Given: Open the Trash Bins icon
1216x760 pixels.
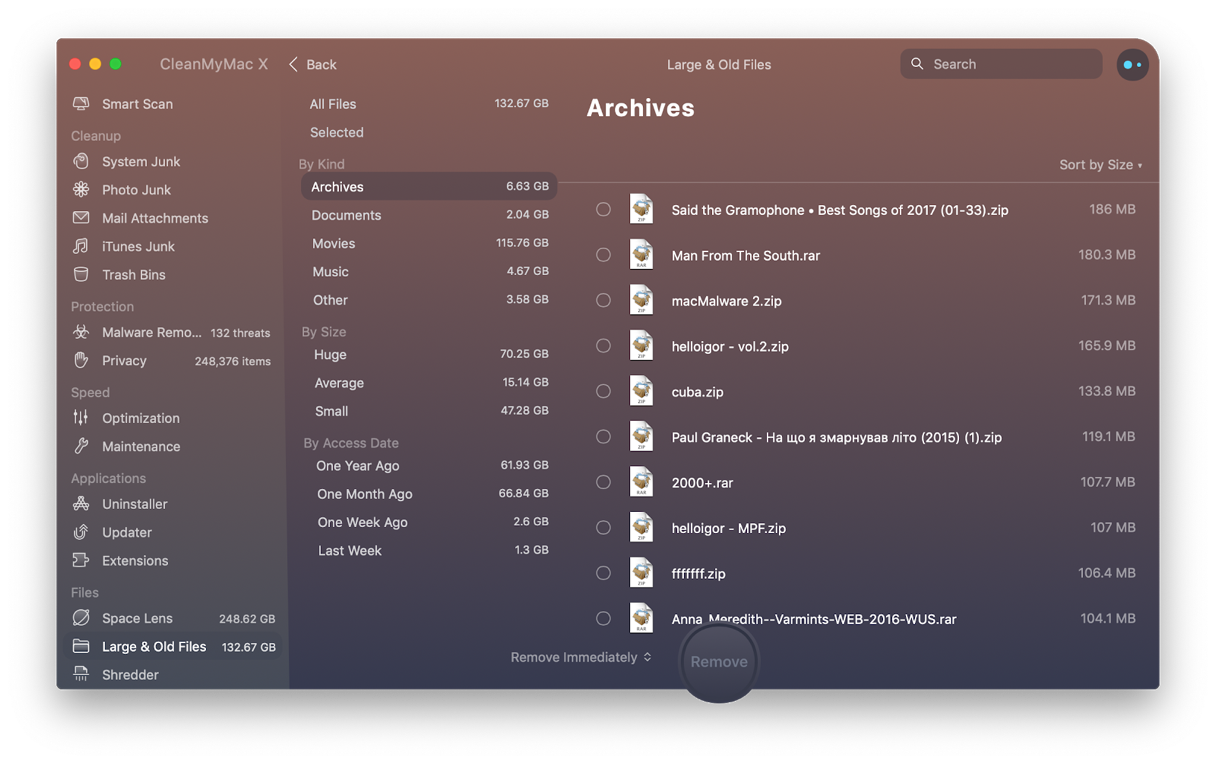Looking at the screenshot, I should point(81,274).
